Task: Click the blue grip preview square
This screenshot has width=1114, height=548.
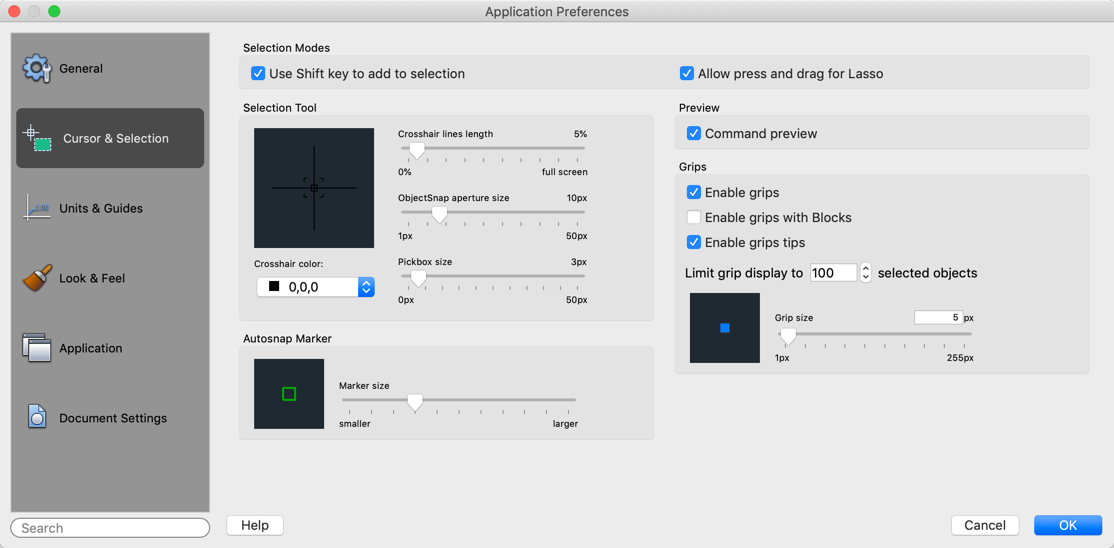Action: (725, 328)
